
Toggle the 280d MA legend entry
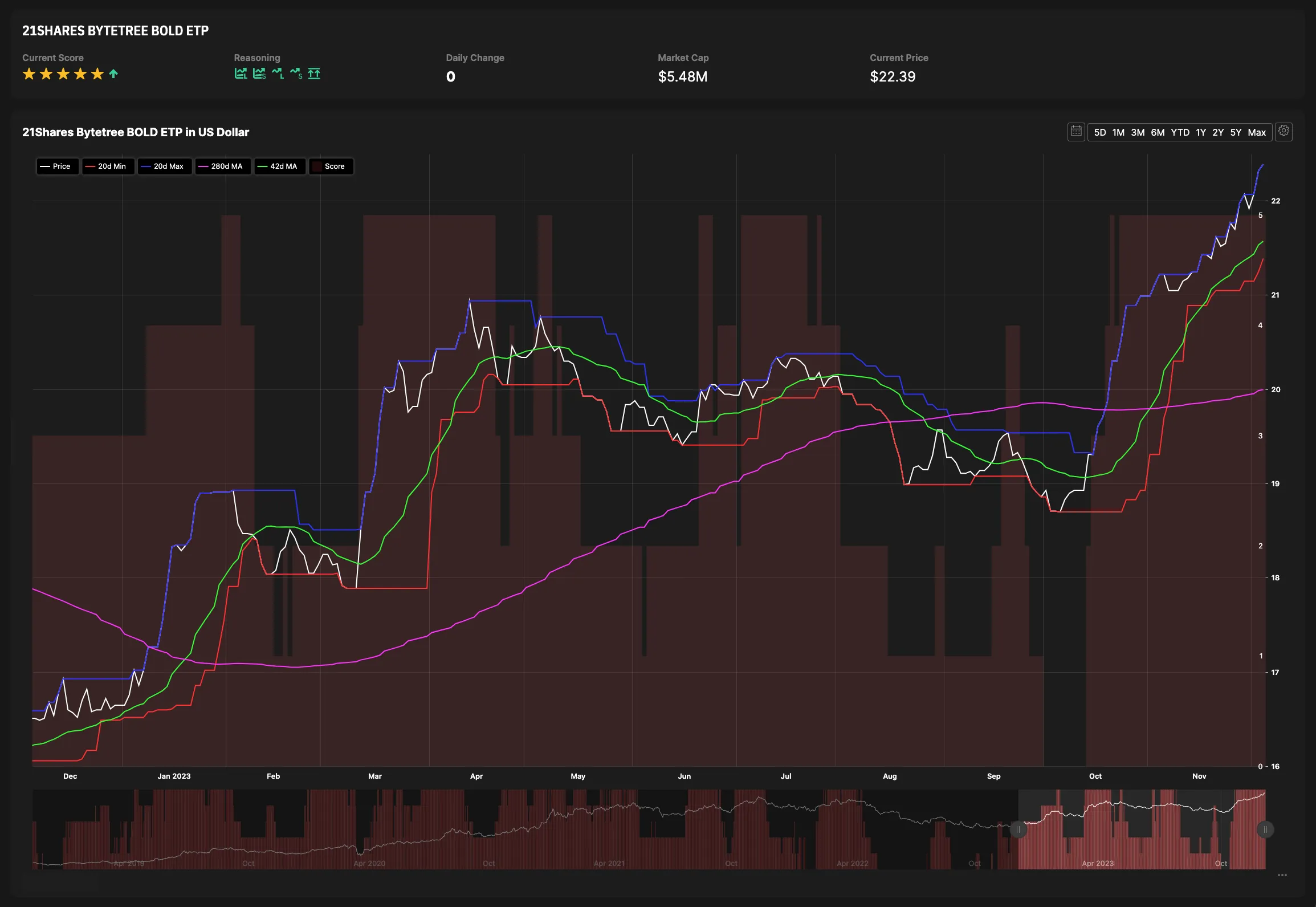(x=223, y=166)
